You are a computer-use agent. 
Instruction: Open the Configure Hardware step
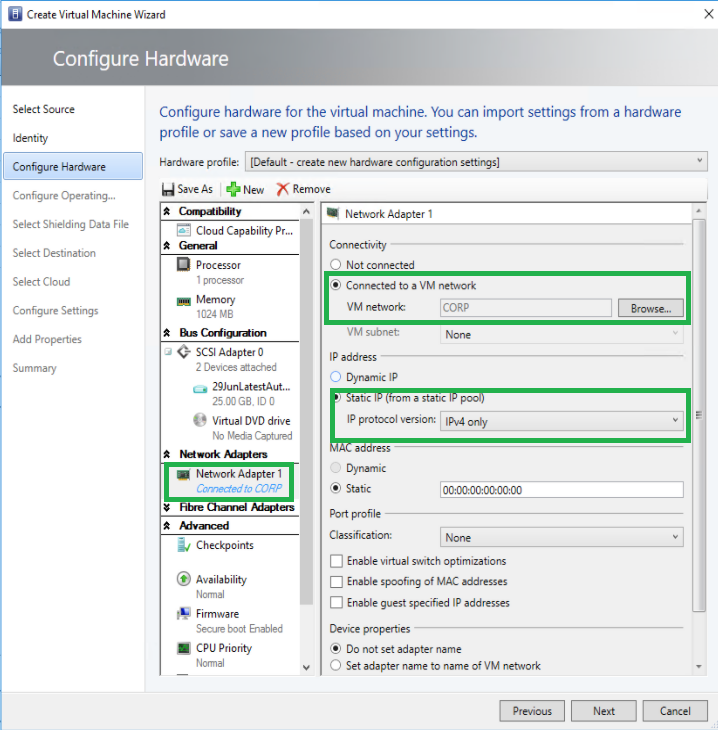tap(73, 166)
